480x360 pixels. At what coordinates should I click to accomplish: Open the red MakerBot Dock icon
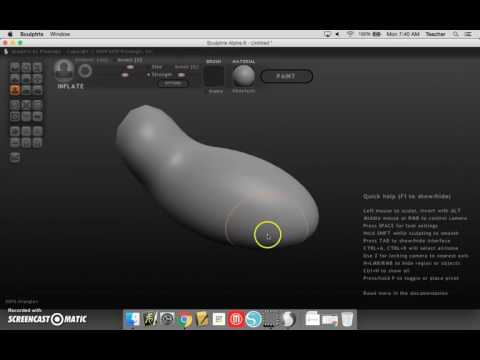(236, 319)
